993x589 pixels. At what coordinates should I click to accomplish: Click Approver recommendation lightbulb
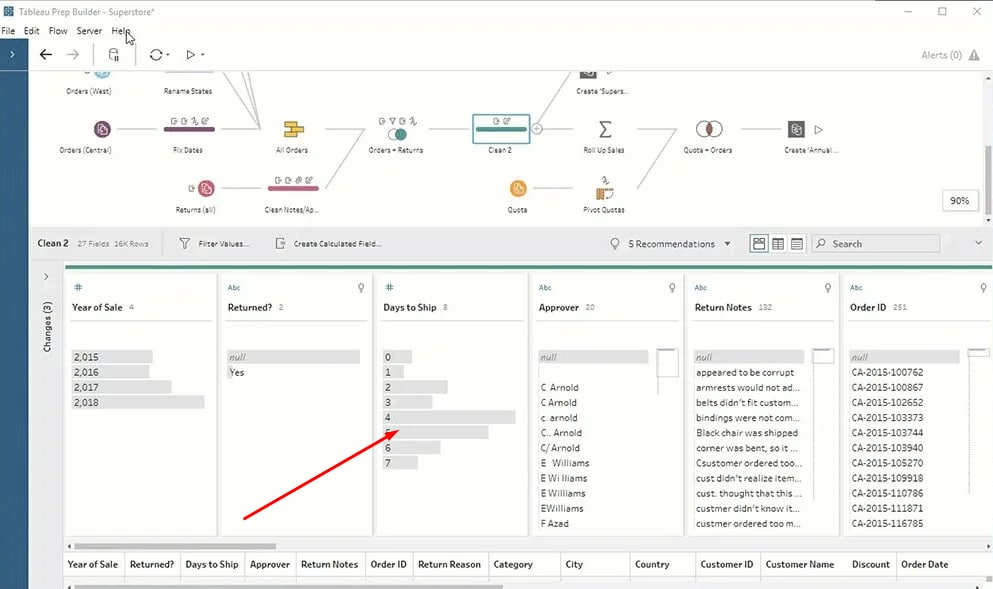coord(672,288)
